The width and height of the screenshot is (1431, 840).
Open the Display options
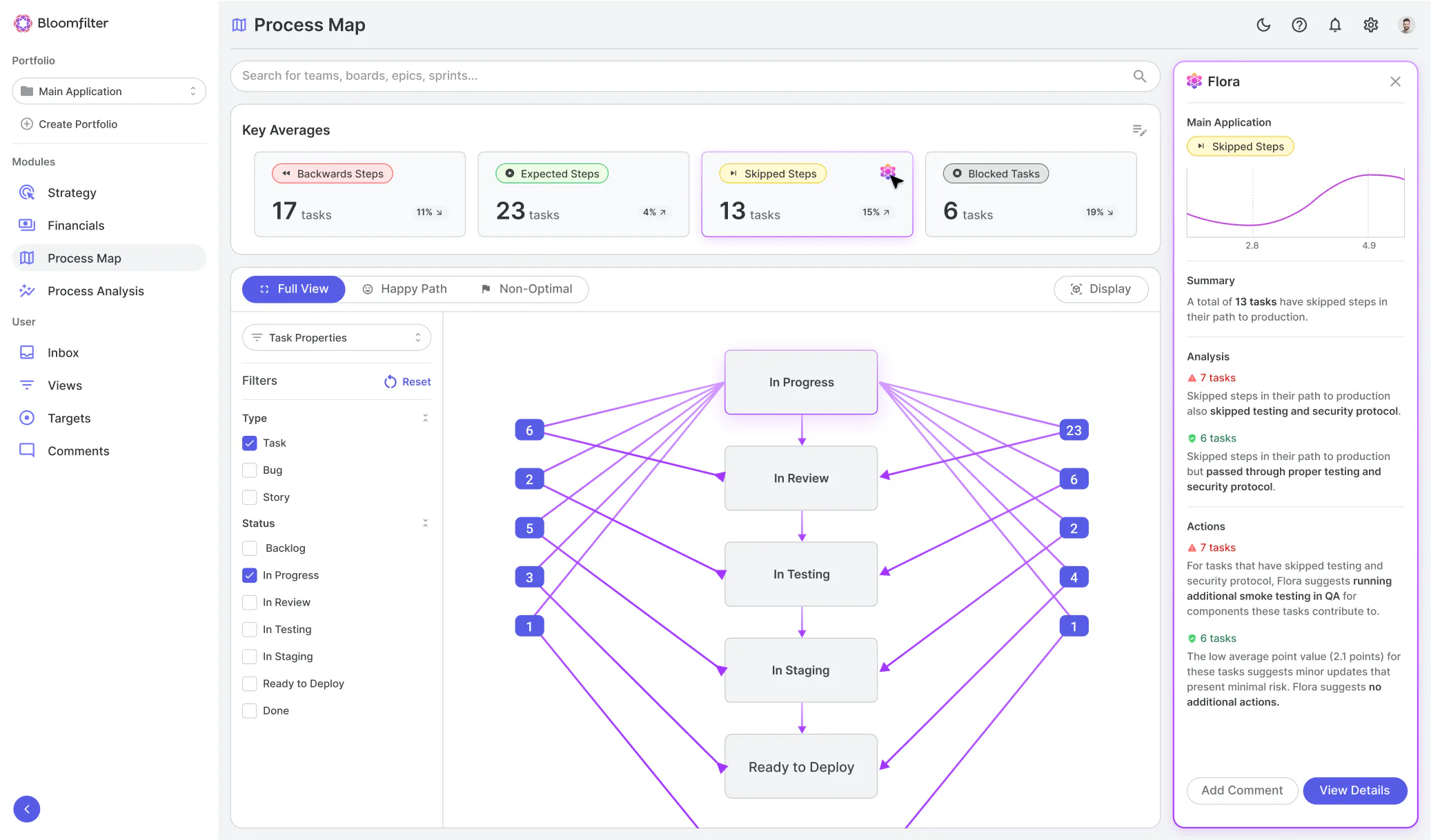1101,289
